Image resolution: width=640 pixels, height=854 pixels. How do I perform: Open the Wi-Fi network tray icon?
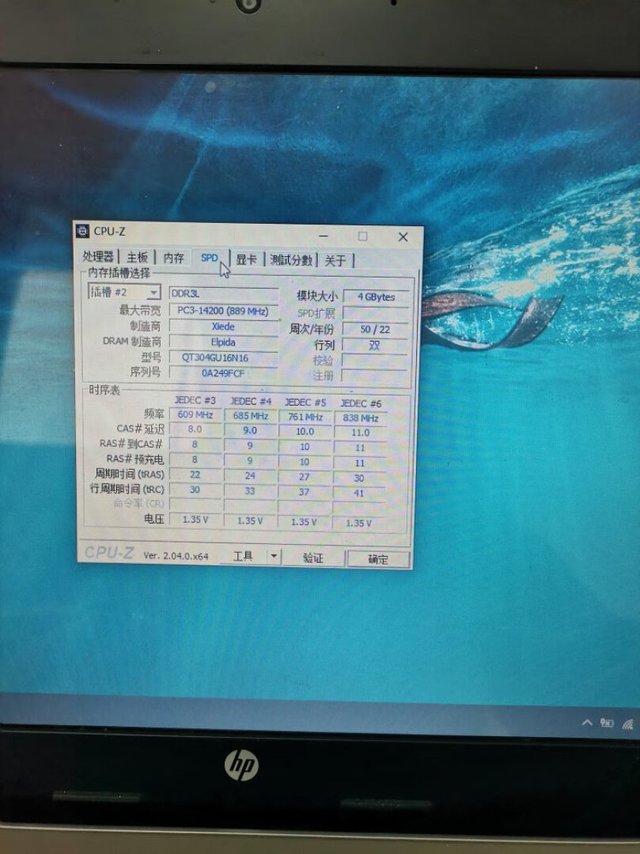(628, 724)
